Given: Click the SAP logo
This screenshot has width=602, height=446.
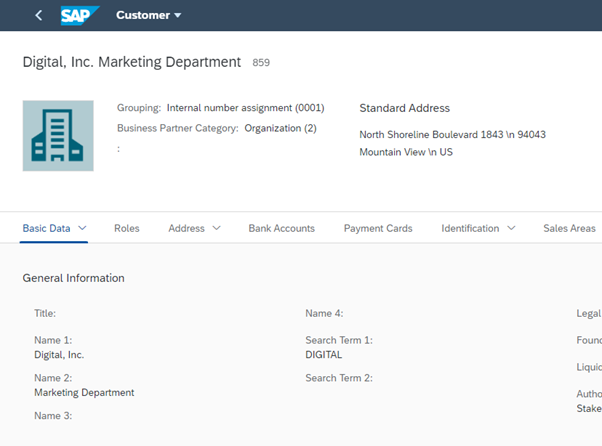Looking at the screenshot, I should click(80, 15).
